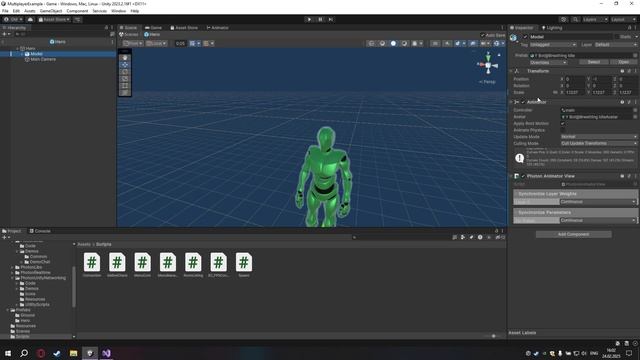
Task: Open Windows Start menu
Action: pyautogui.click(x=8, y=353)
